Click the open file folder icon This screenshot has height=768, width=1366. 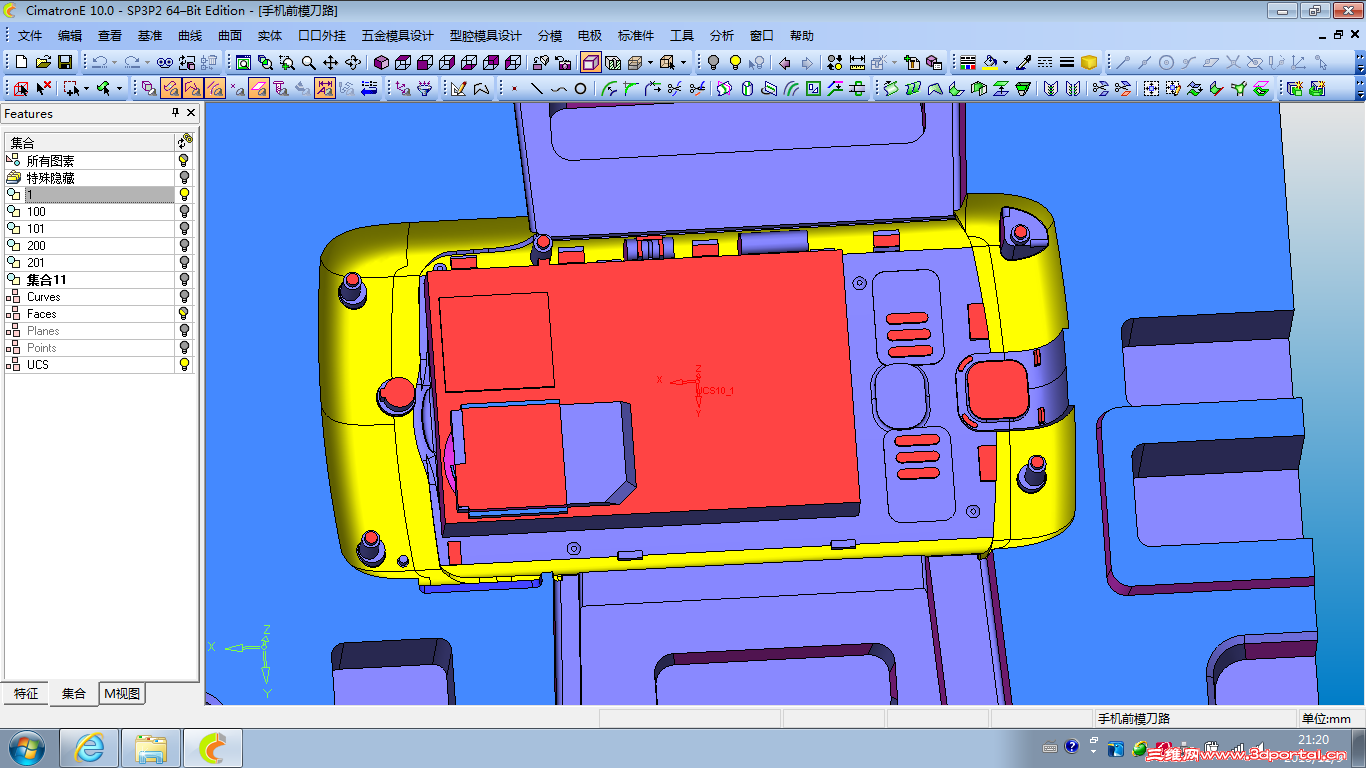43,62
